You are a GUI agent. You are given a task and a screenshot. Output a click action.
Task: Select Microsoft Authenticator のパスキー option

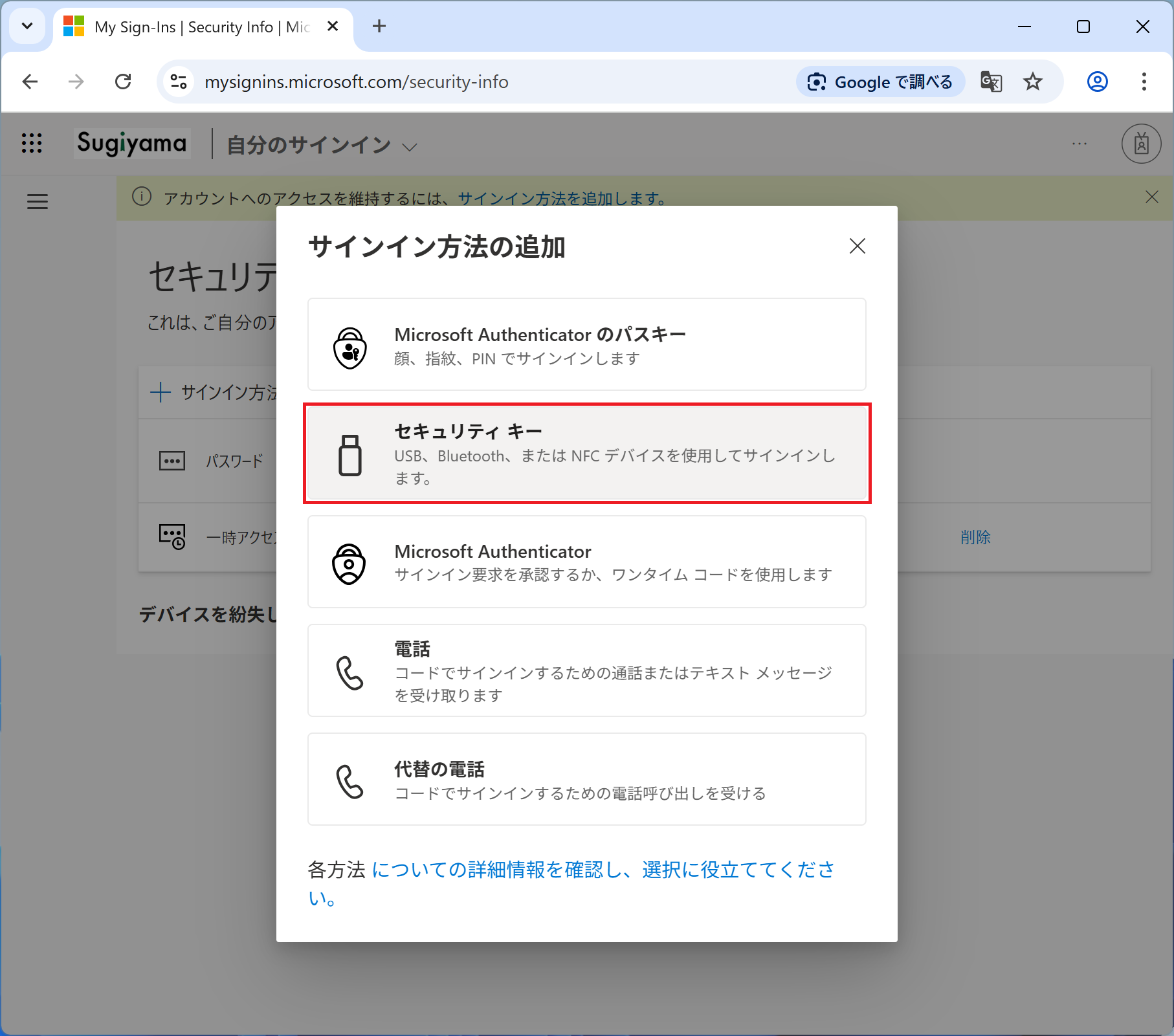pyautogui.click(x=586, y=344)
